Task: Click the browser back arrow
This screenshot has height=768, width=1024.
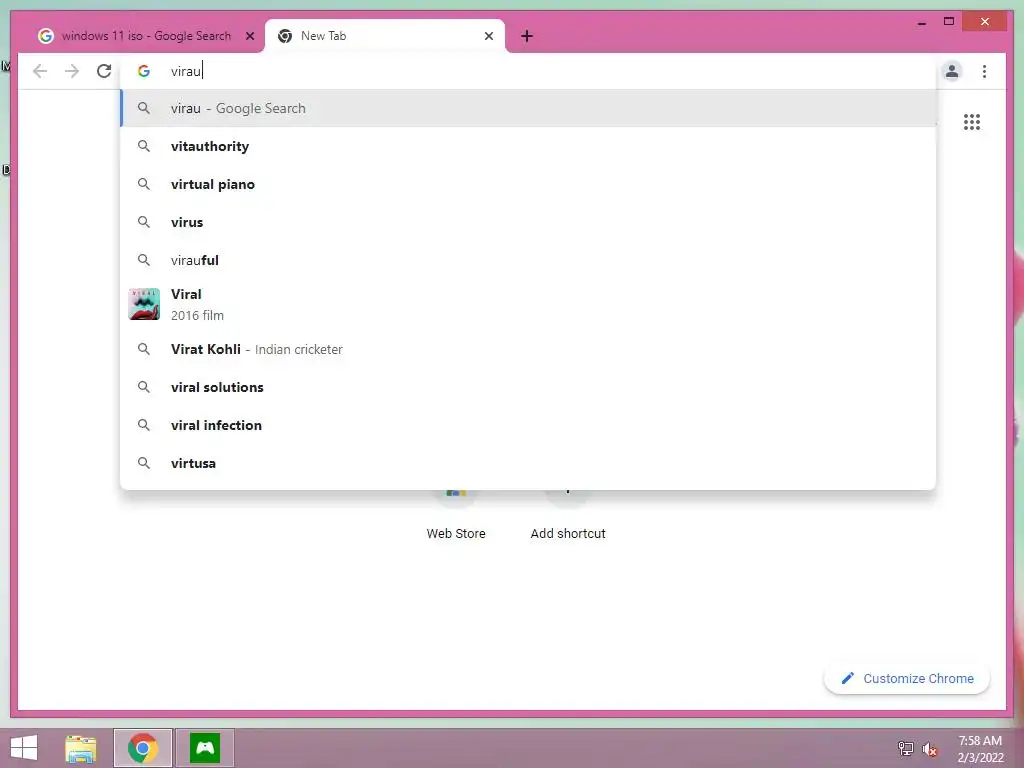Action: tap(40, 71)
